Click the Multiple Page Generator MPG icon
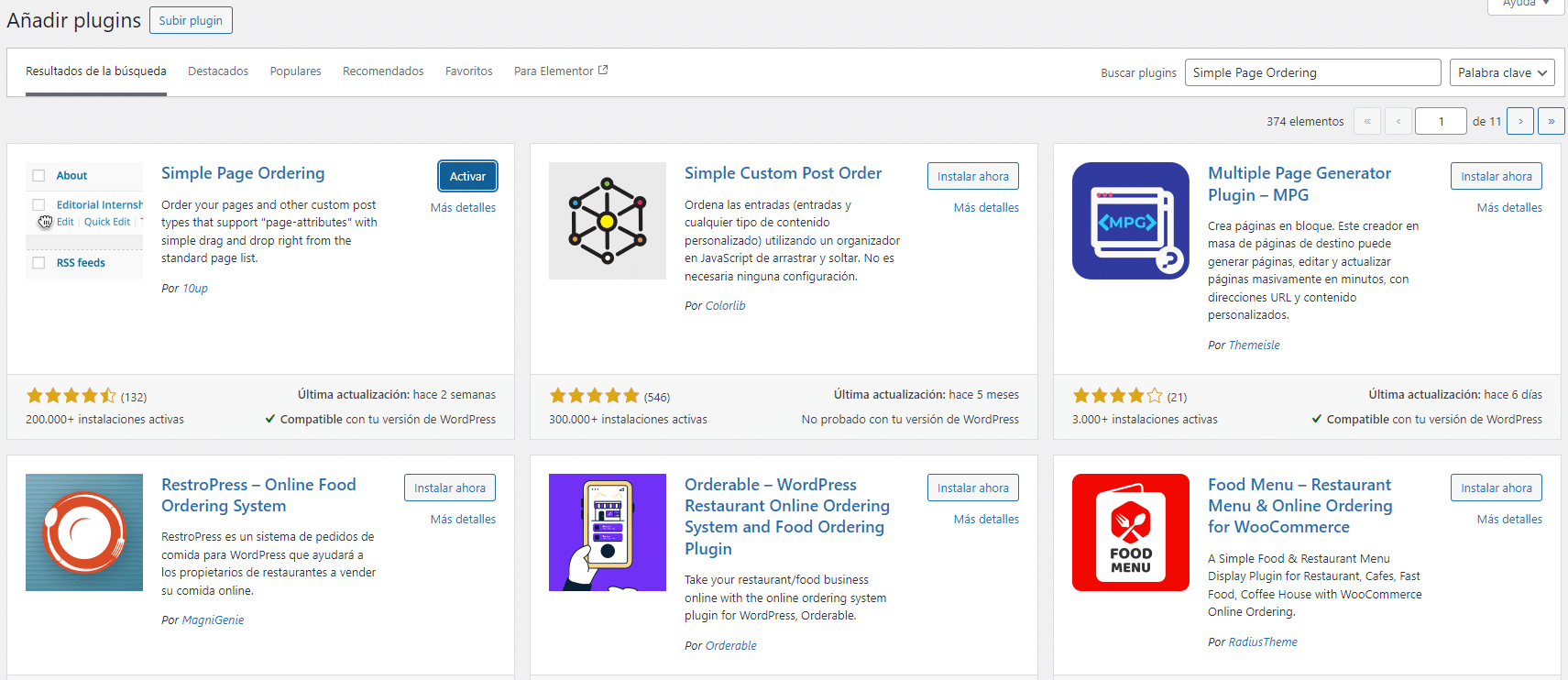 pyautogui.click(x=1130, y=221)
